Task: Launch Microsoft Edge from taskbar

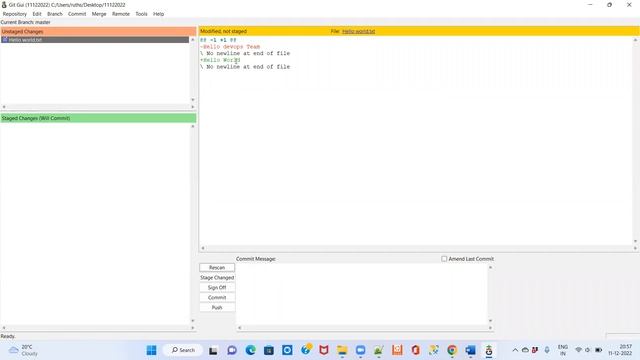Action: 250,350
